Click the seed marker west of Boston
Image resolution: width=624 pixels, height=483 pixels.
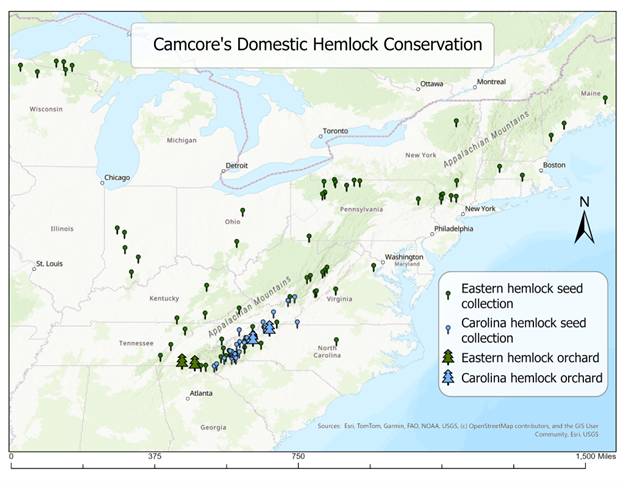click(522, 176)
